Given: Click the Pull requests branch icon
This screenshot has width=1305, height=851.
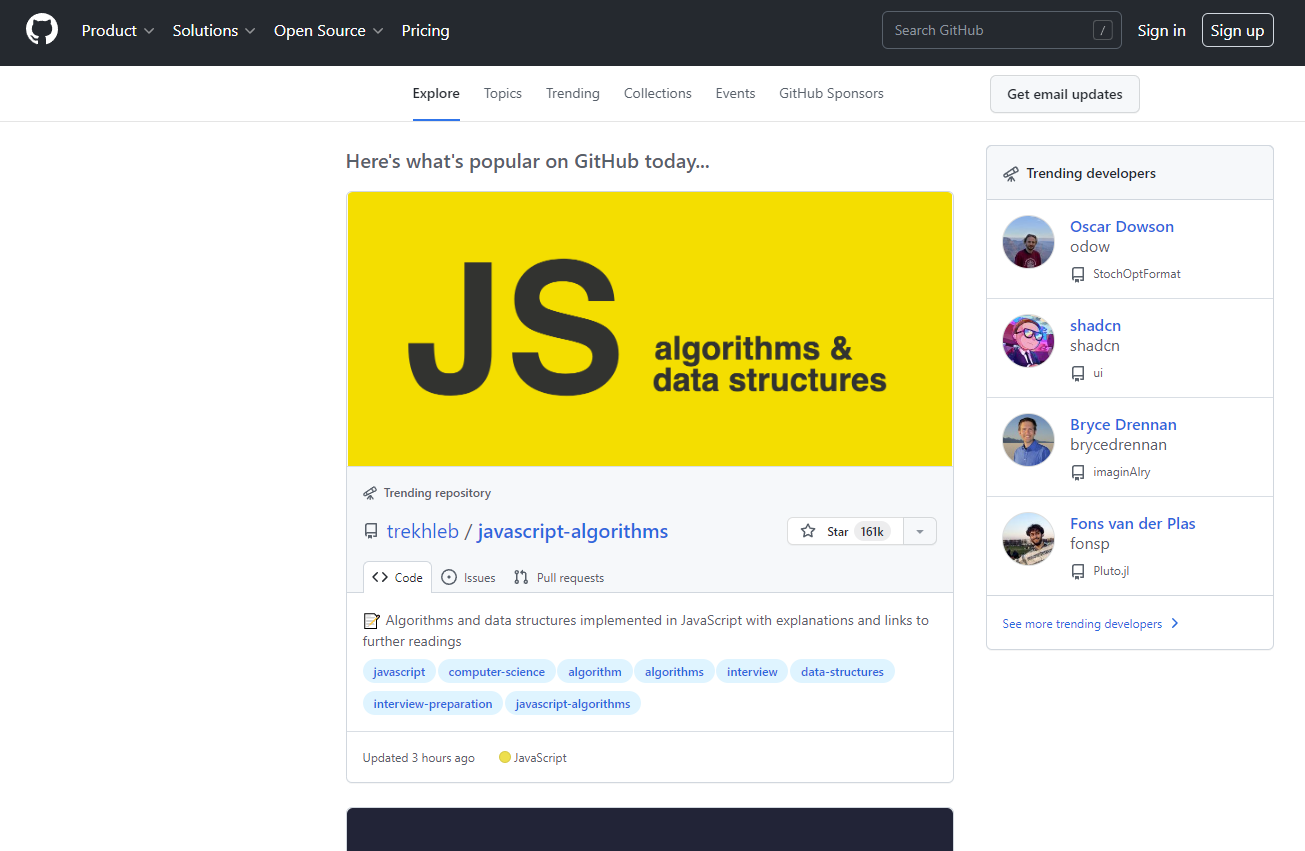Looking at the screenshot, I should 521,577.
